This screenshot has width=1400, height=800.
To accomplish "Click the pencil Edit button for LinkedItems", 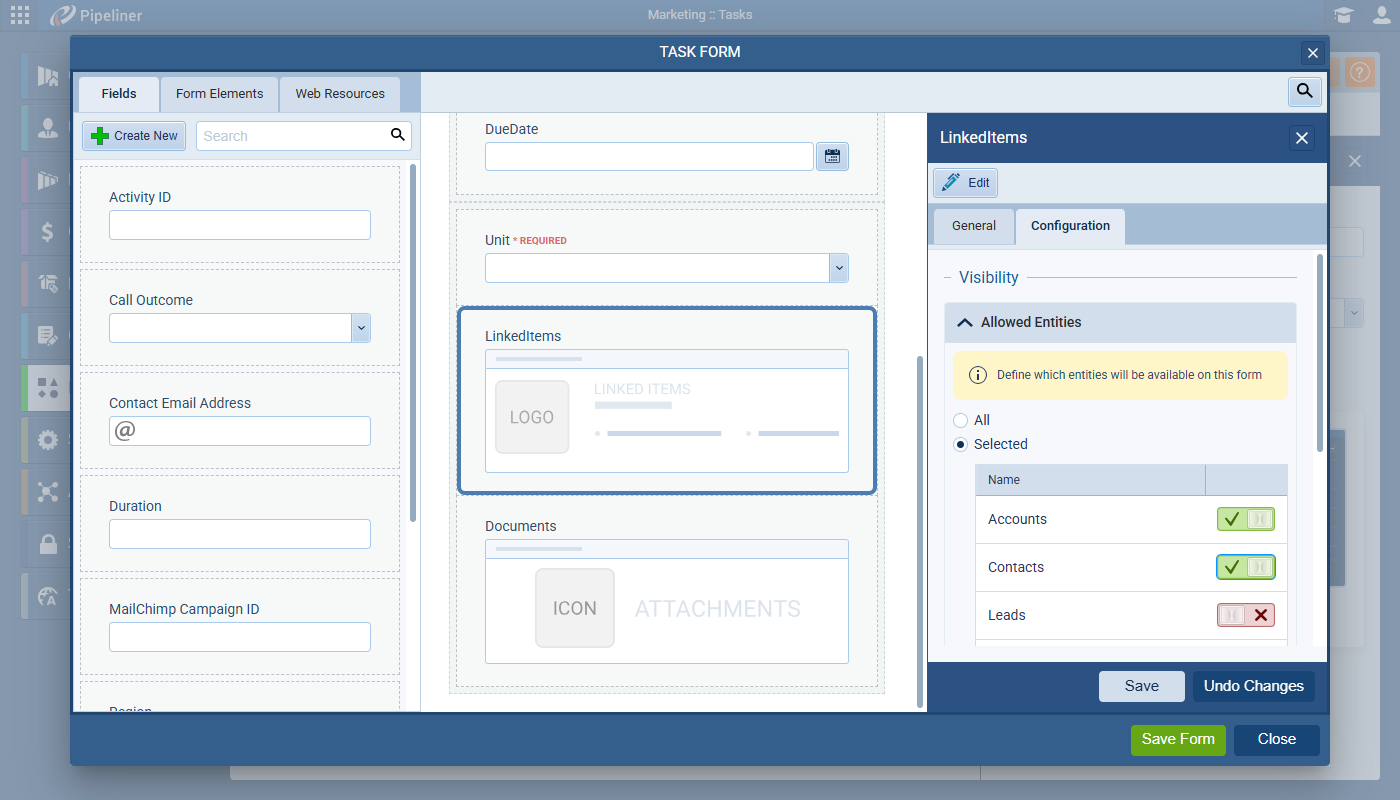I will tap(965, 183).
